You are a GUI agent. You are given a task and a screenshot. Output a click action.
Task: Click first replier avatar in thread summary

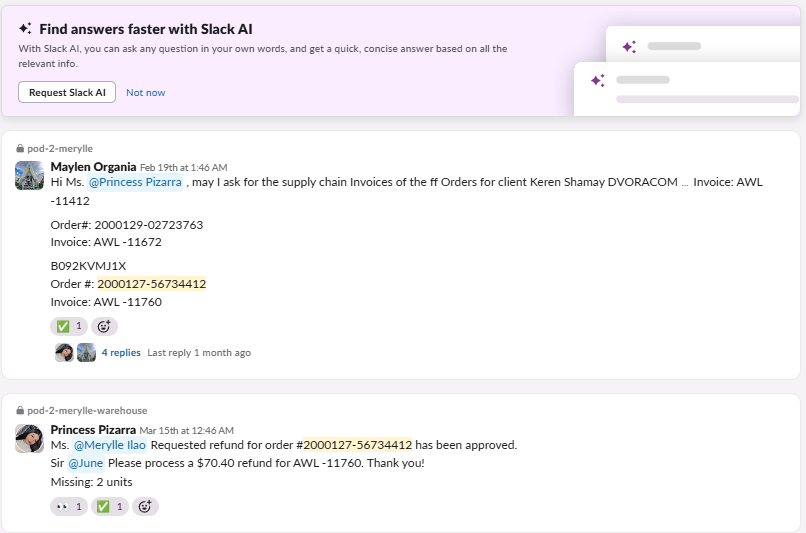click(64, 352)
